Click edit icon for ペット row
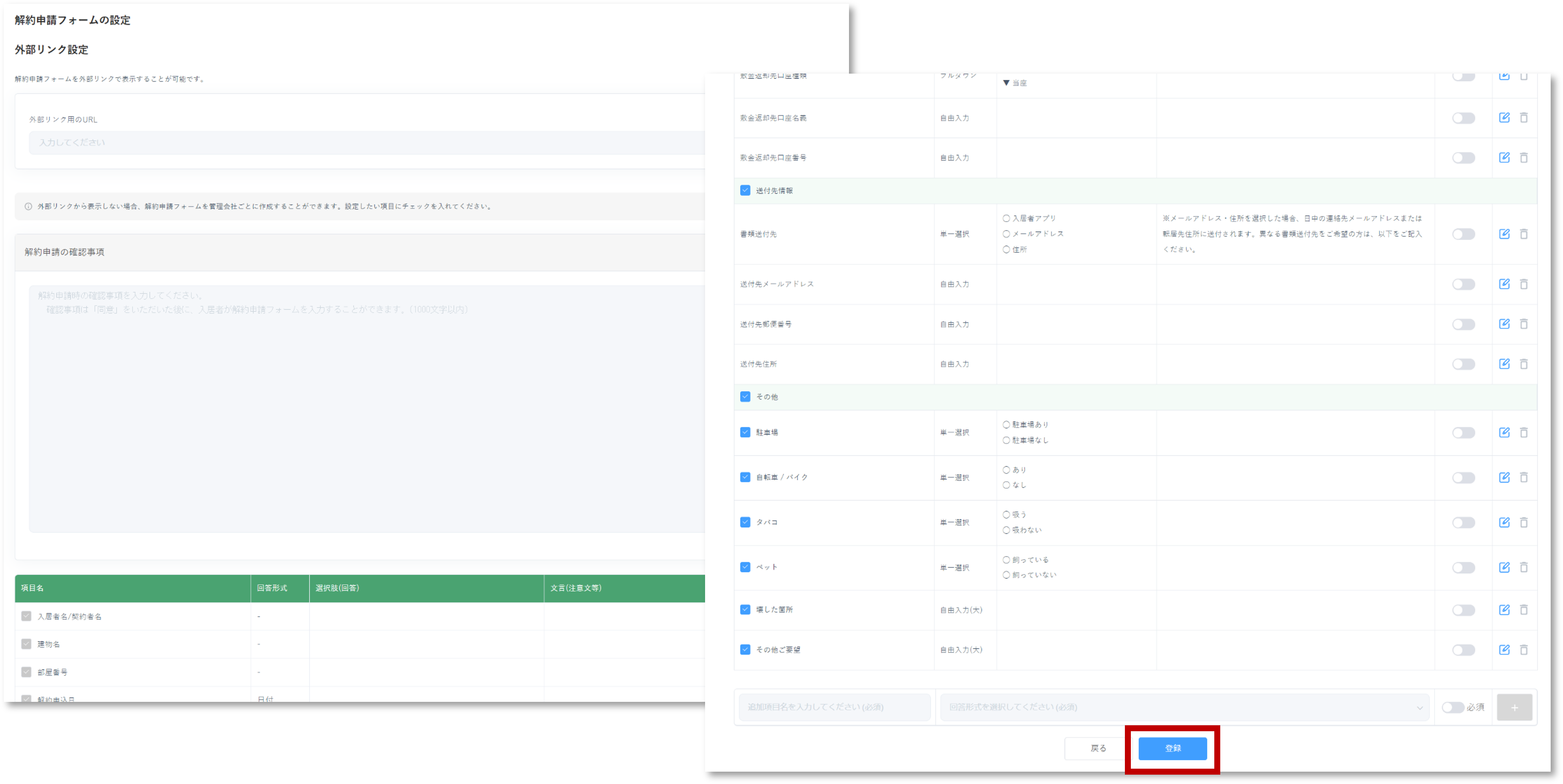 tap(1504, 567)
